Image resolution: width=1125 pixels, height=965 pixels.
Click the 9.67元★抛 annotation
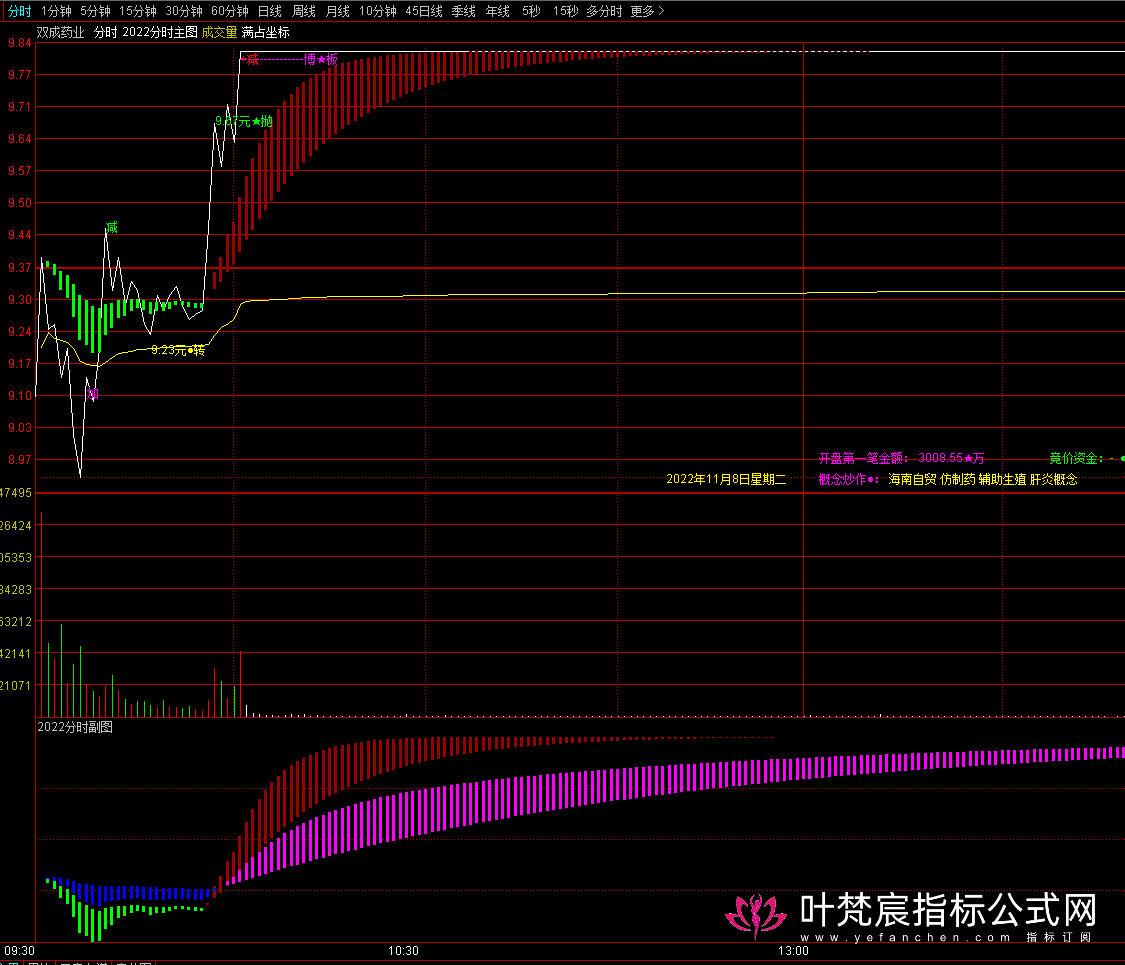[x=244, y=121]
